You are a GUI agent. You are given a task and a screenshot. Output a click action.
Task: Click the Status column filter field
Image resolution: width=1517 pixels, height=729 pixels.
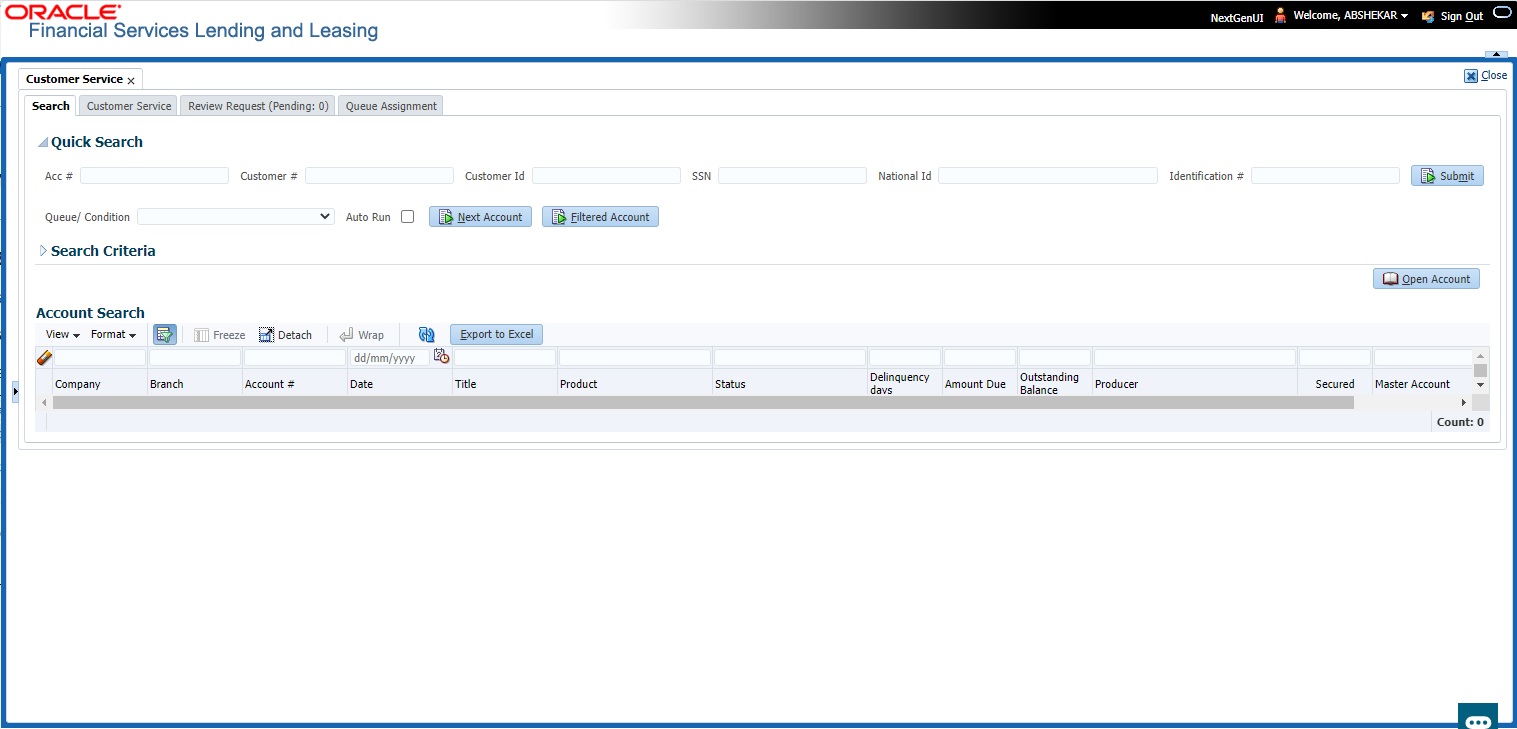[x=790, y=357]
